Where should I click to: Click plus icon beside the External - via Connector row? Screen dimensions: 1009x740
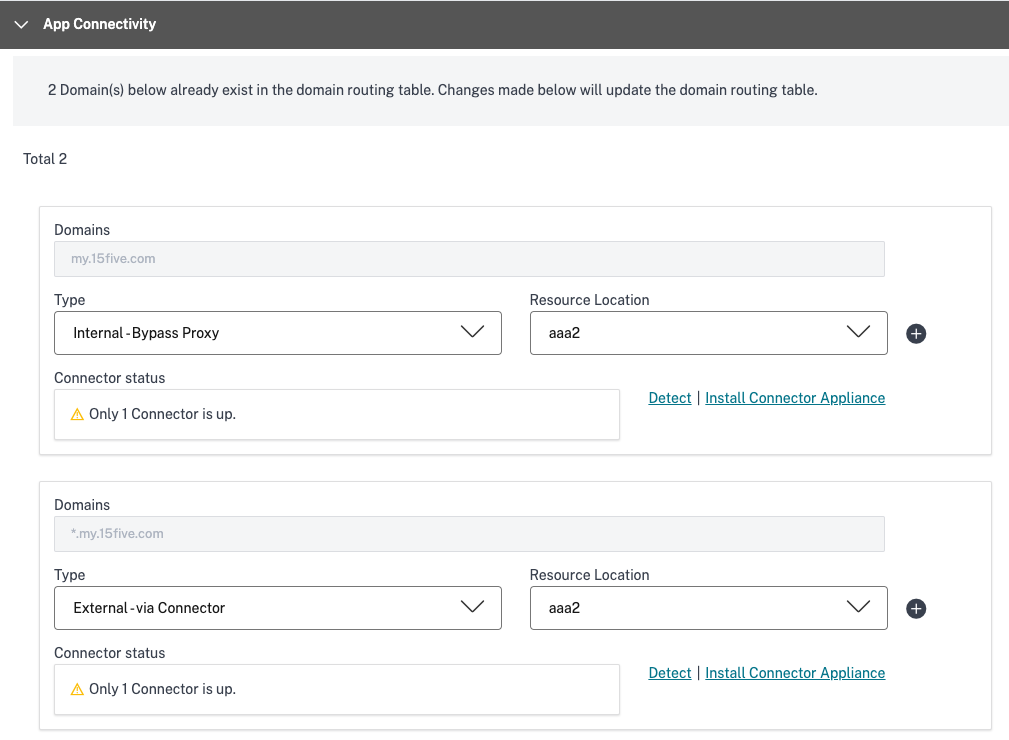[916, 609]
